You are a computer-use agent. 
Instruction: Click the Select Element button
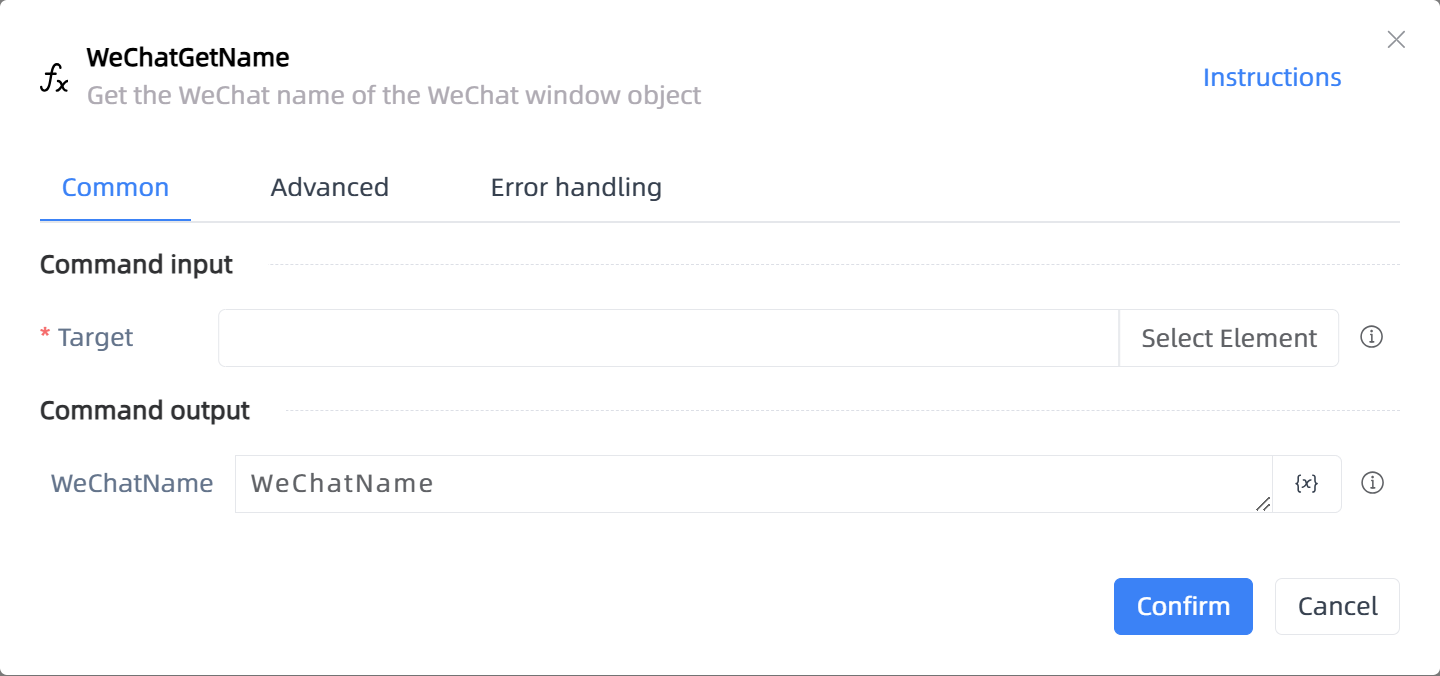pyautogui.click(x=1229, y=338)
